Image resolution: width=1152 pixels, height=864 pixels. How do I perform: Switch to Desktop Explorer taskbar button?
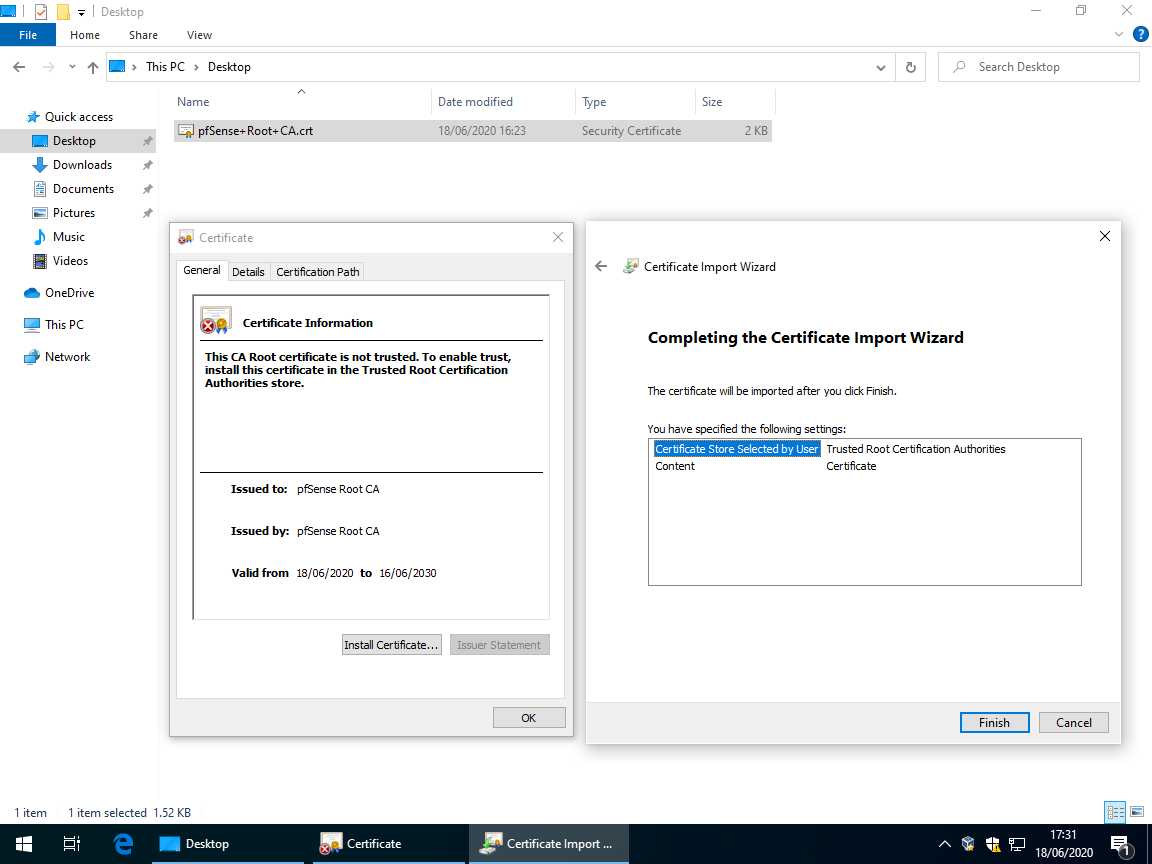(x=228, y=843)
